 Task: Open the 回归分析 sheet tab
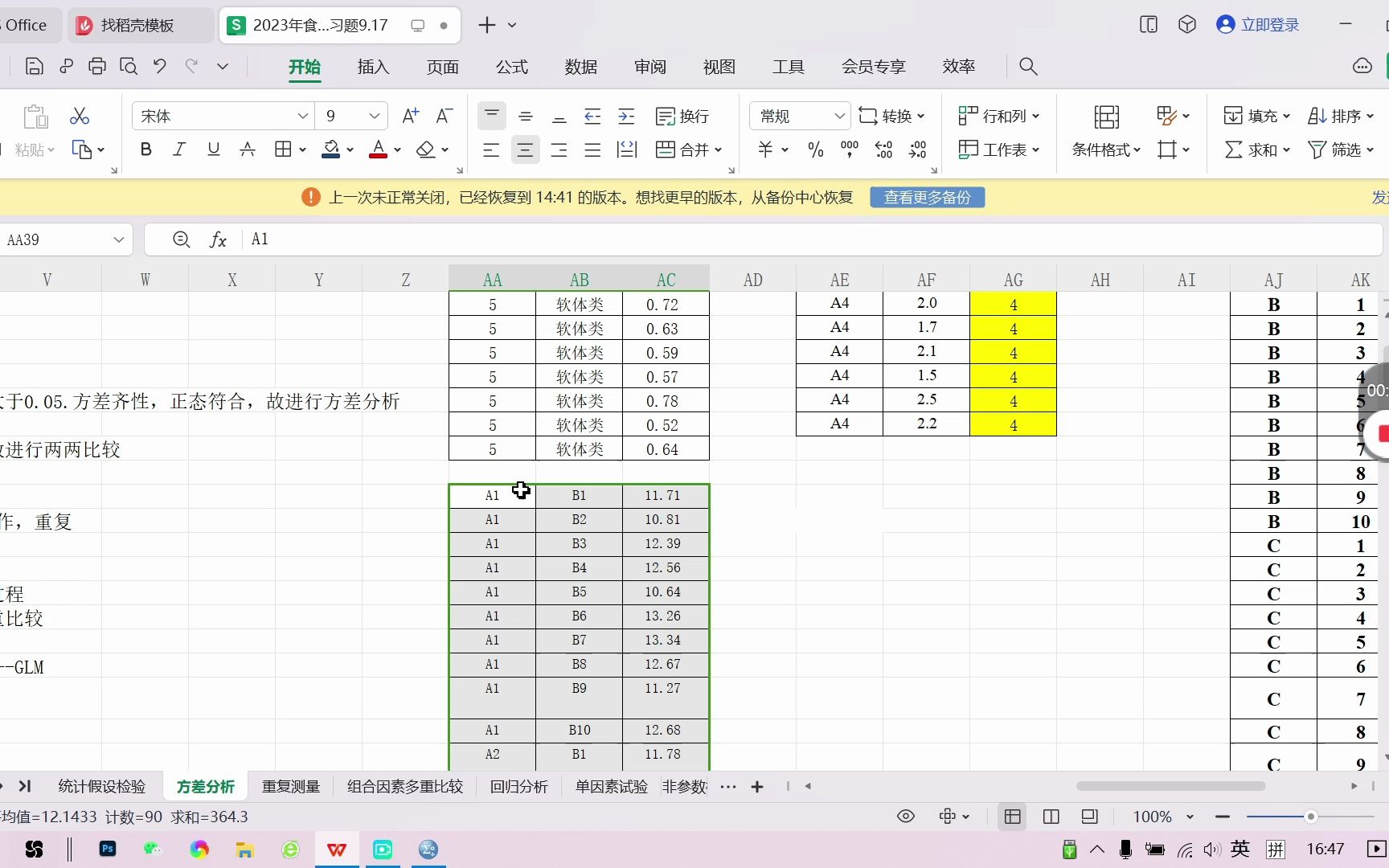518,786
